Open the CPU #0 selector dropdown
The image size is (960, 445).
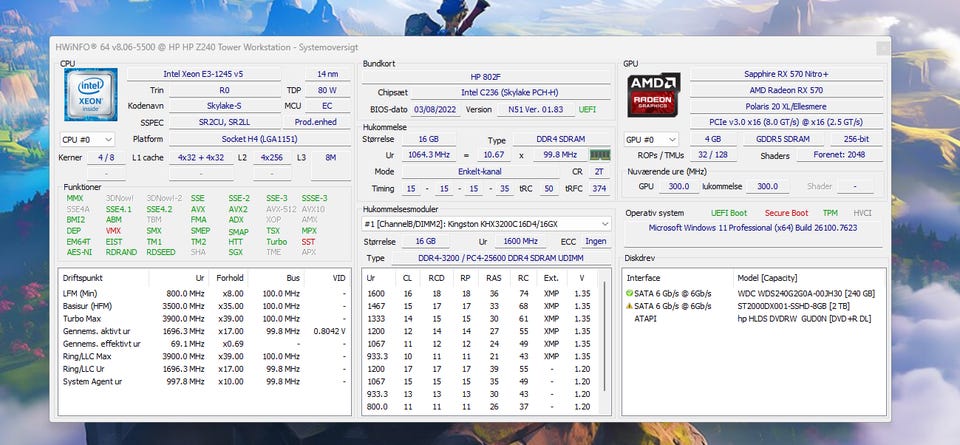pos(87,140)
